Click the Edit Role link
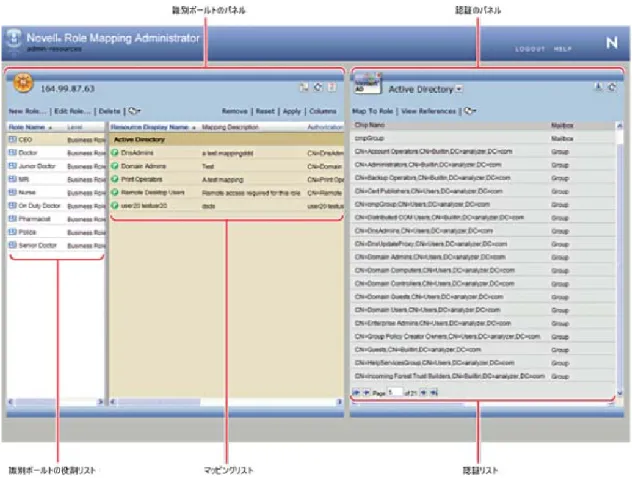632x478 pixels. coord(73,111)
